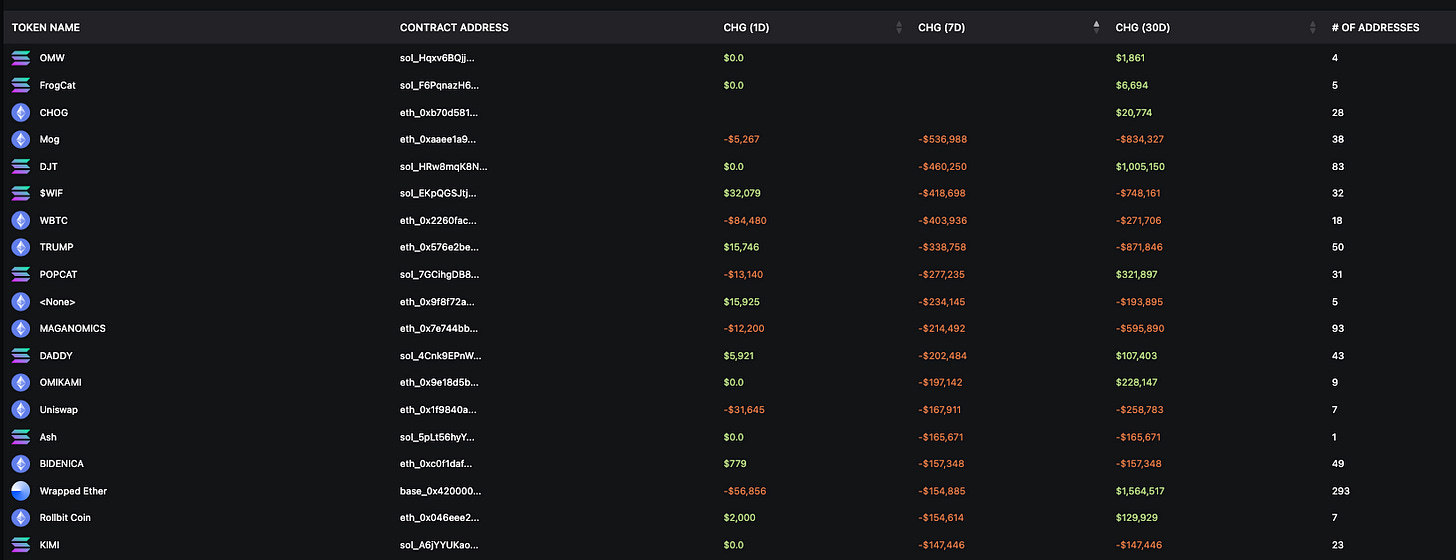Click the Ethereum icon beside BIDENICA

[21, 463]
